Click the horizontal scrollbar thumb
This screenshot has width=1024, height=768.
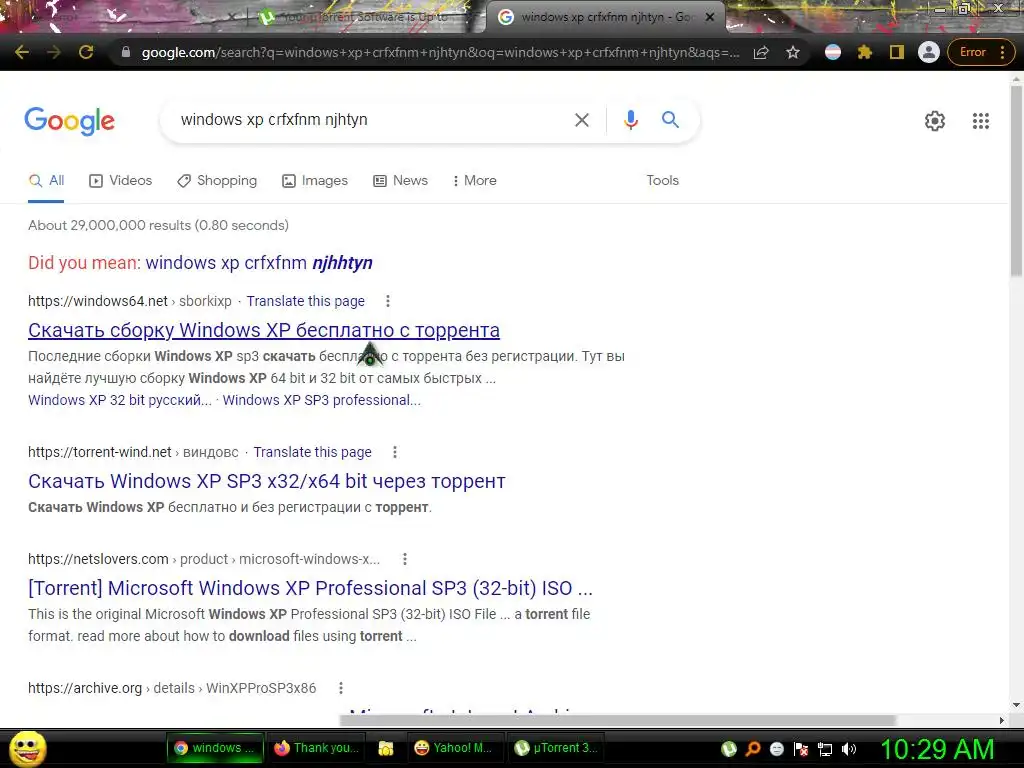point(617,720)
